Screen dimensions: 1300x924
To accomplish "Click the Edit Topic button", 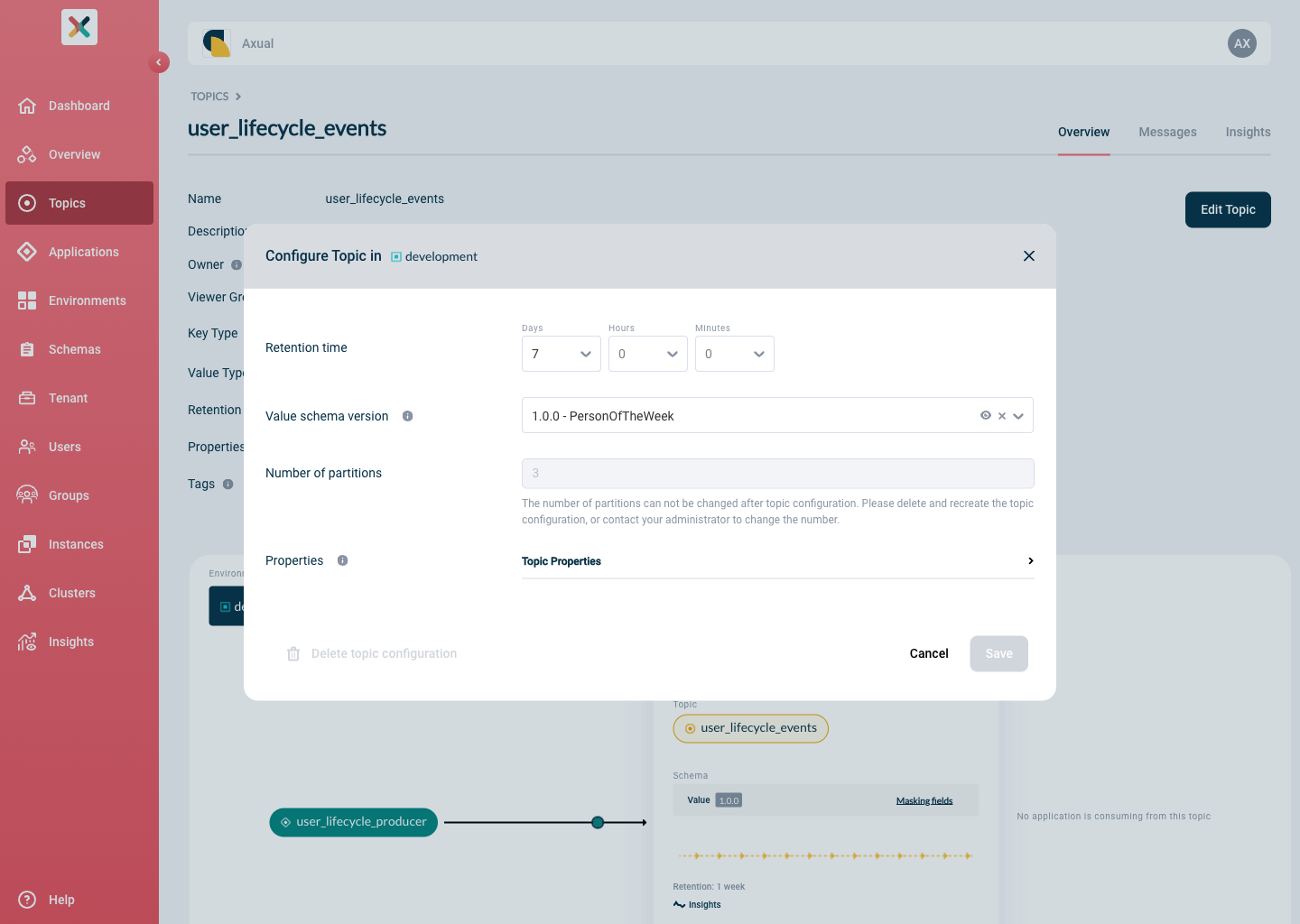I will click(1228, 209).
